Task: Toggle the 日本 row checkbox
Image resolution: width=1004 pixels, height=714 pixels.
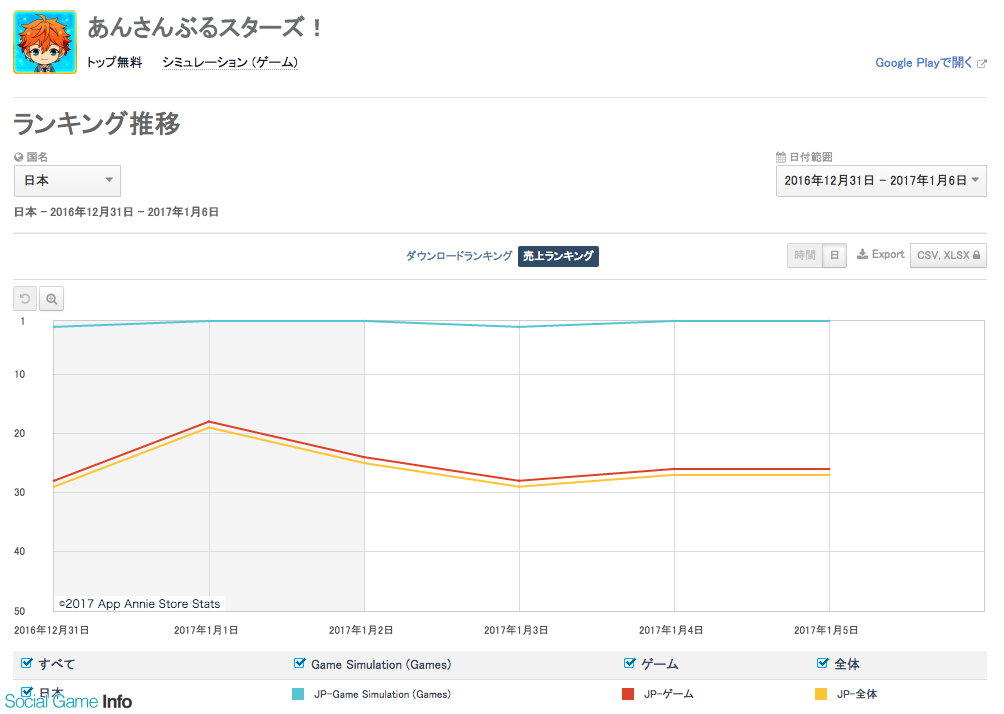Action: coord(26,692)
